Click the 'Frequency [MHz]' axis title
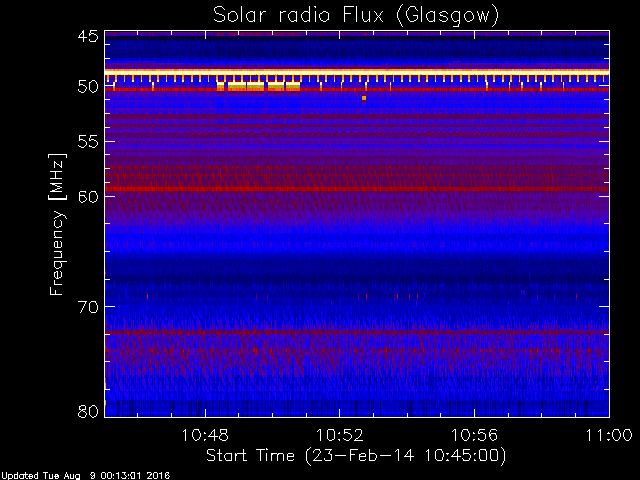This screenshot has width=640, height=480. 58,224
